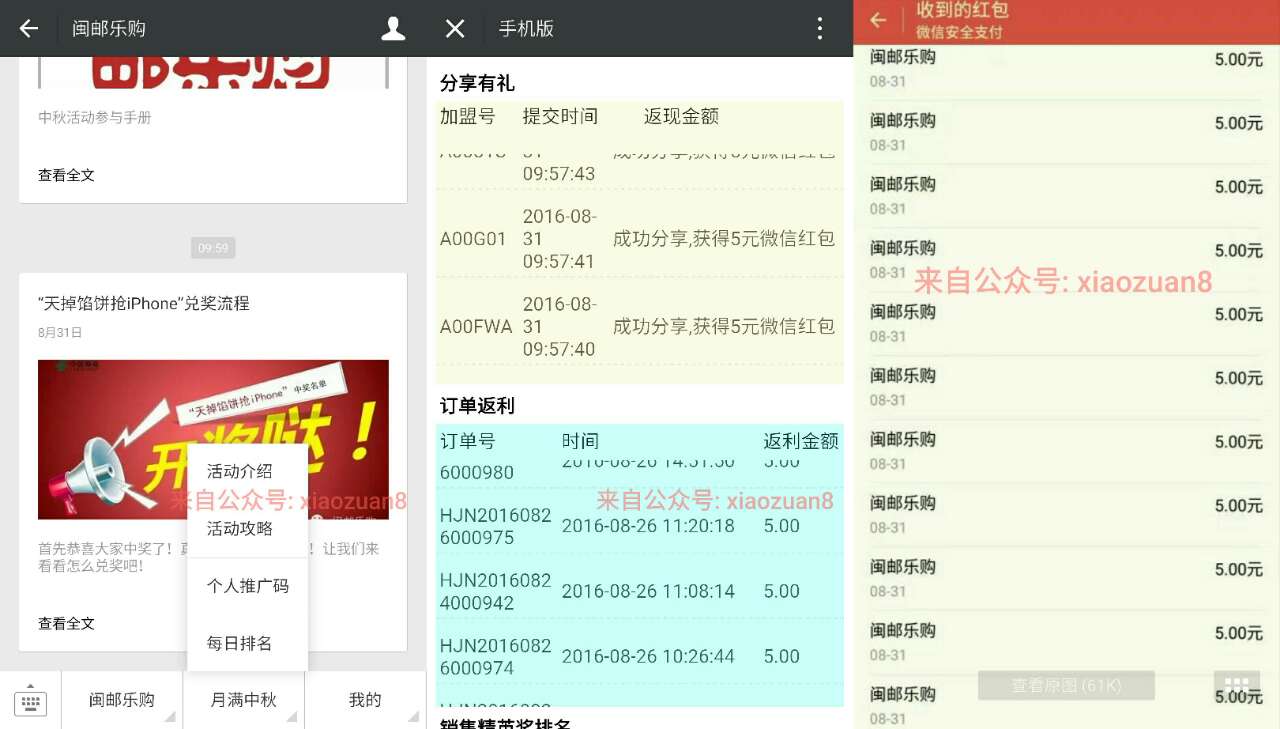The image size is (1280, 729).
Task: Click the time 2016-08-26 10:26:44
Action: click(648, 657)
